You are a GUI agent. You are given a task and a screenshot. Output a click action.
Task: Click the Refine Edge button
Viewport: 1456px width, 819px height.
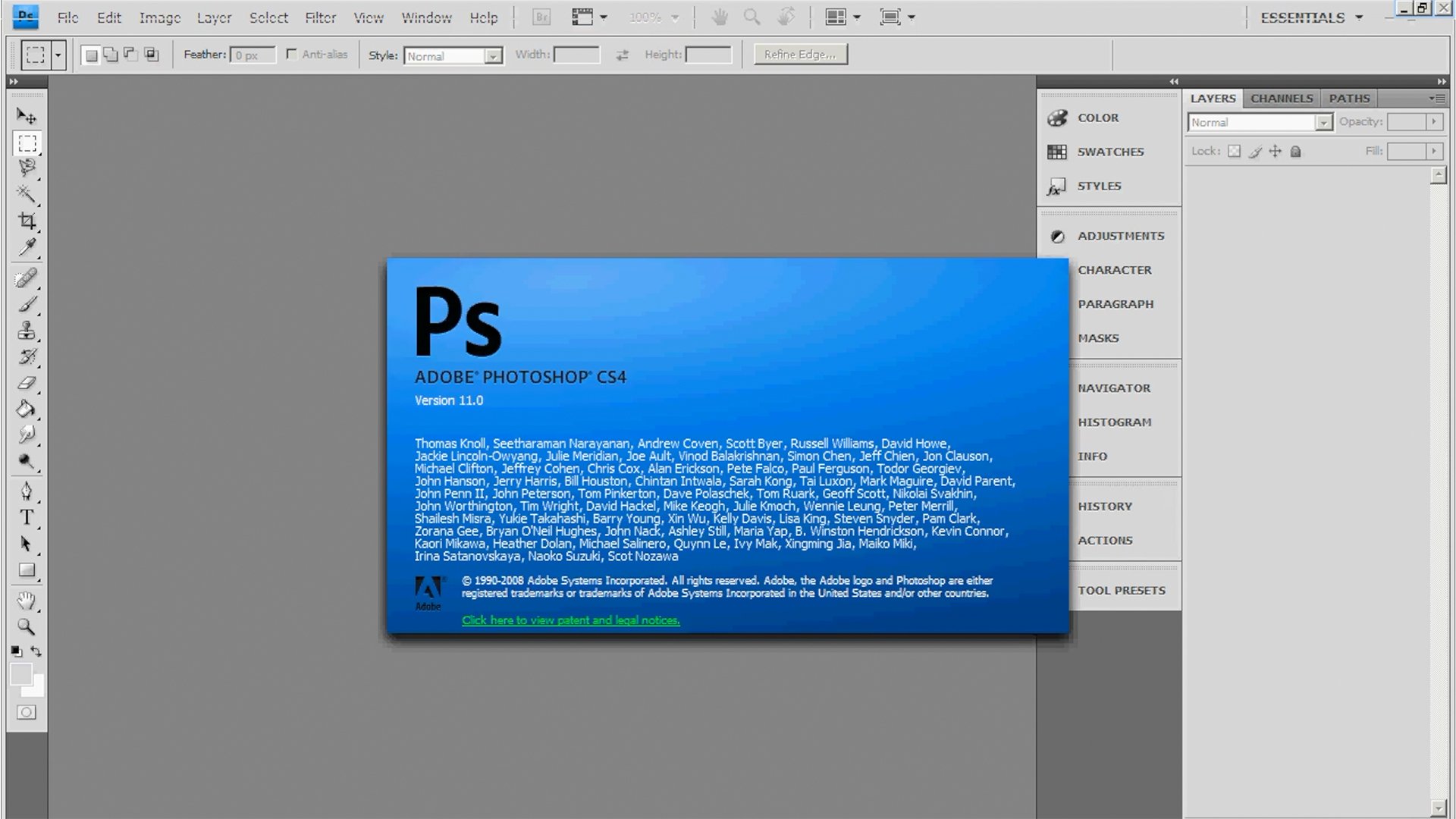(800, 55)
